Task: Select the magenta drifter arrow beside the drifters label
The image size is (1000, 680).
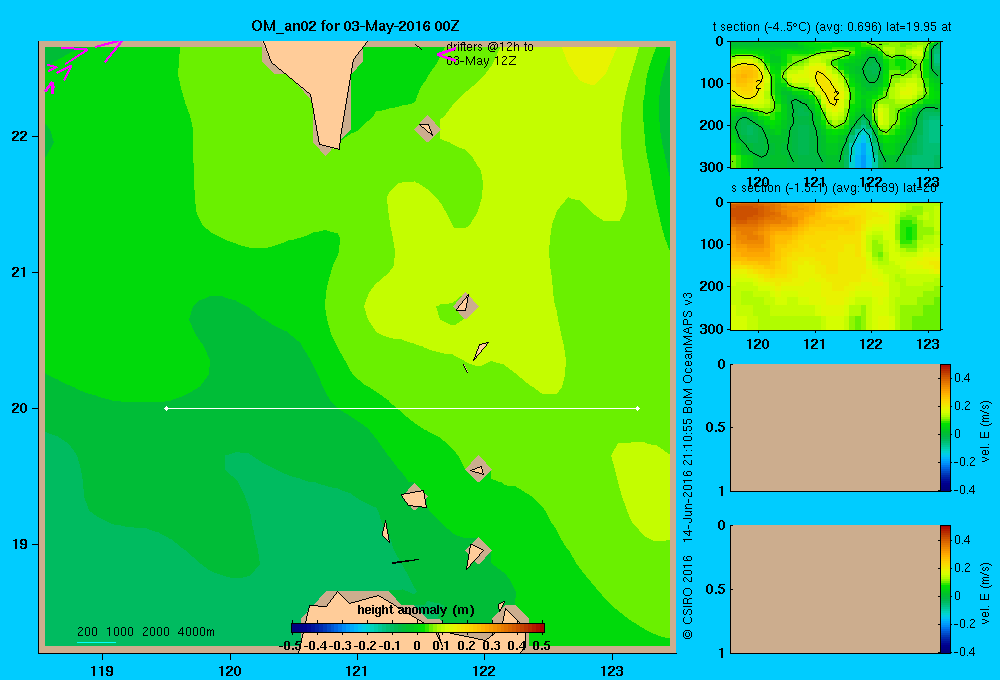Action: click(x=446, y=54)
